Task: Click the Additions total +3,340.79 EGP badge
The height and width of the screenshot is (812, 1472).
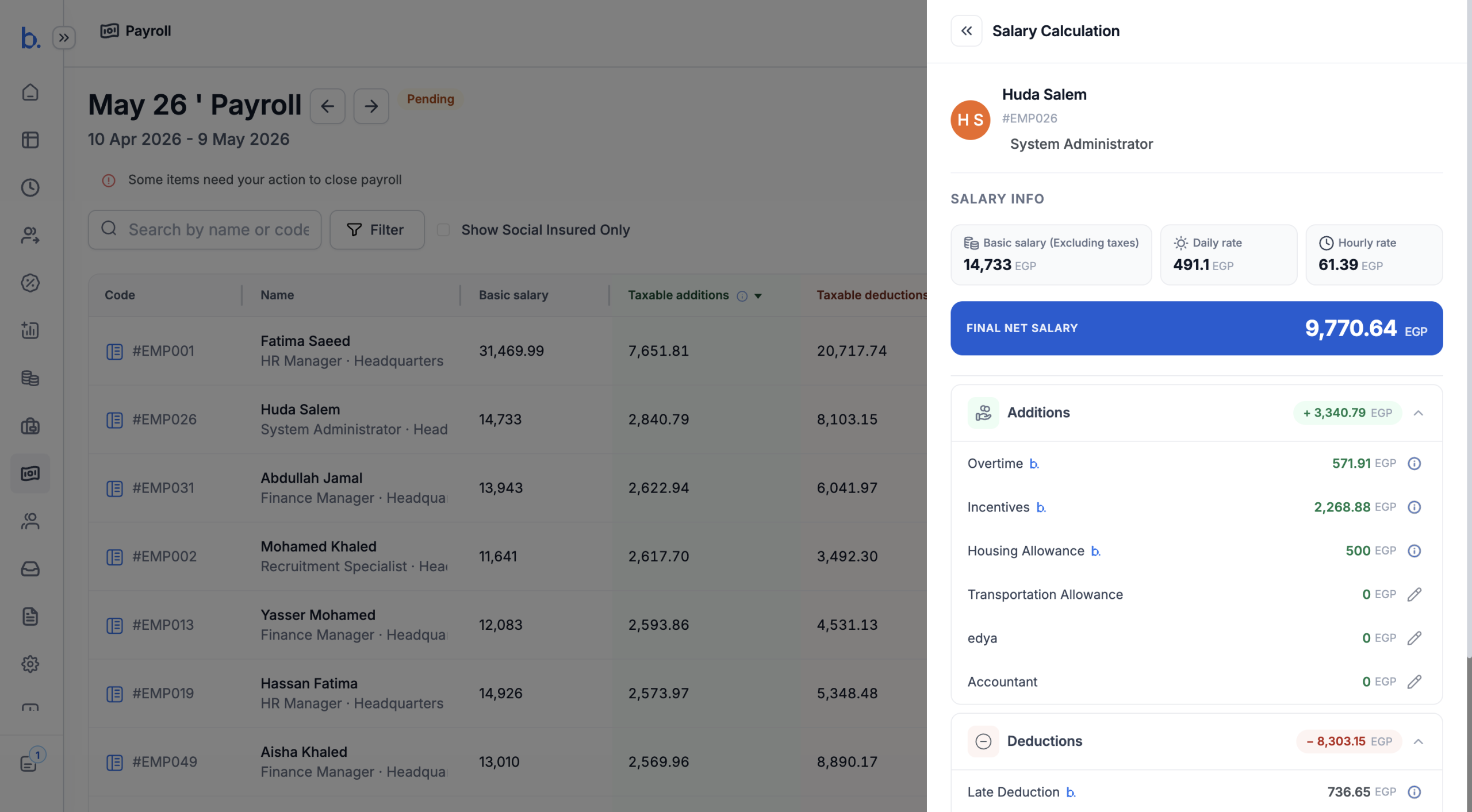Action: pos(1347,413)
